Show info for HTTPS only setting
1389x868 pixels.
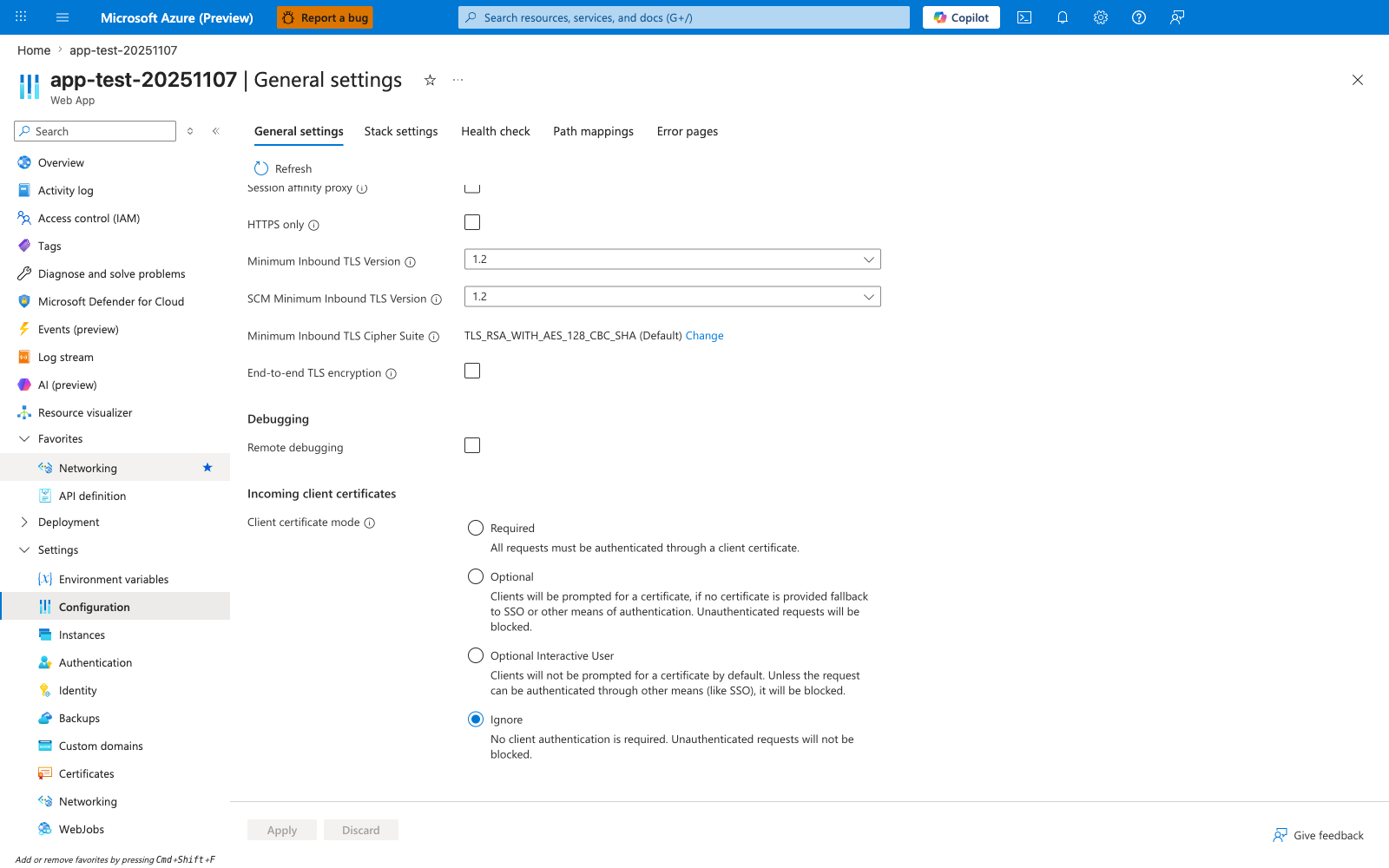[x=314, y=225]
